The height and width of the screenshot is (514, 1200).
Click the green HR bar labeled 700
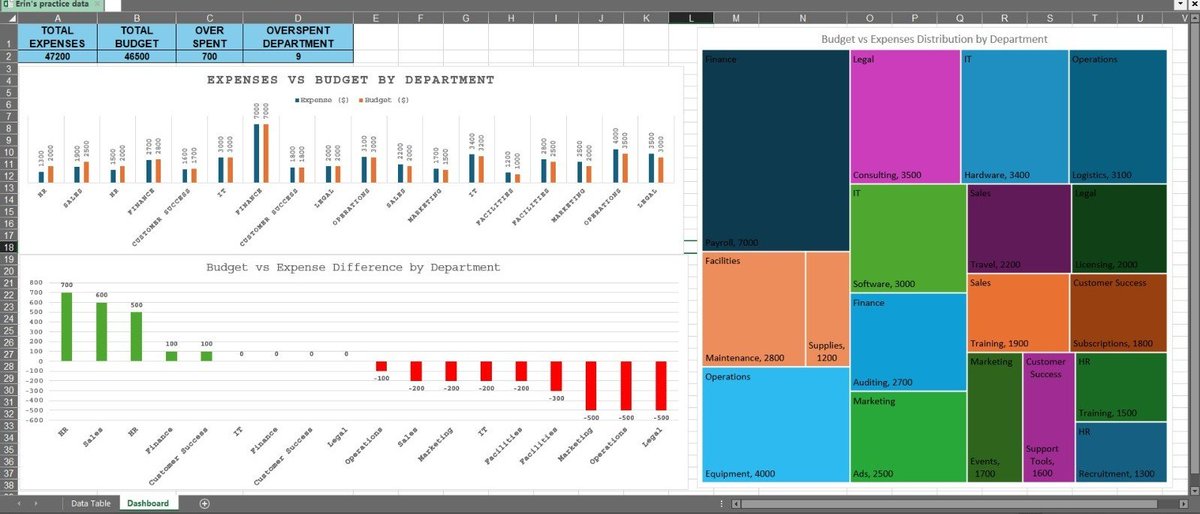pos(67,327)
